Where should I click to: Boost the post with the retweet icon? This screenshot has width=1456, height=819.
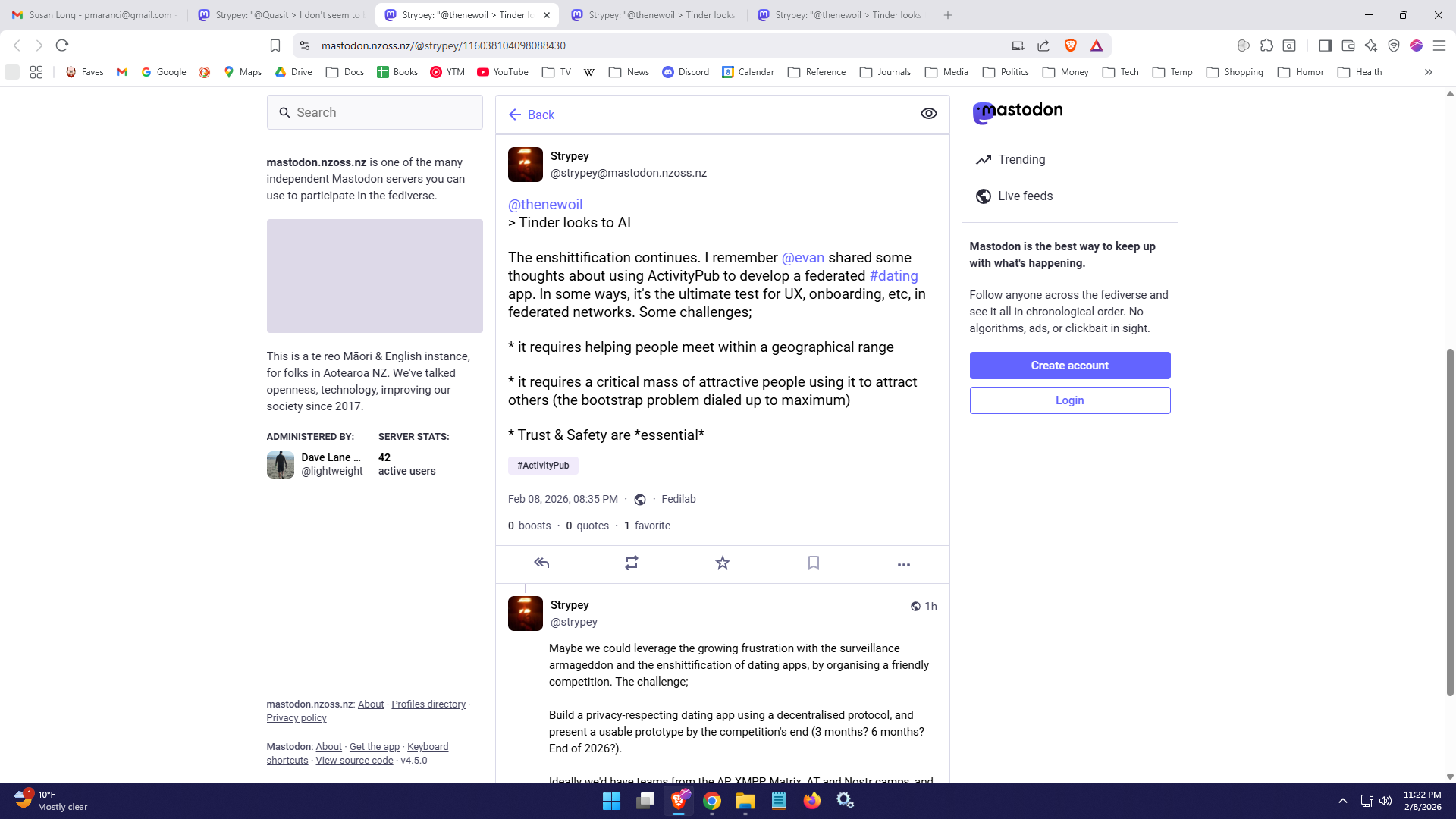(632, 563)
